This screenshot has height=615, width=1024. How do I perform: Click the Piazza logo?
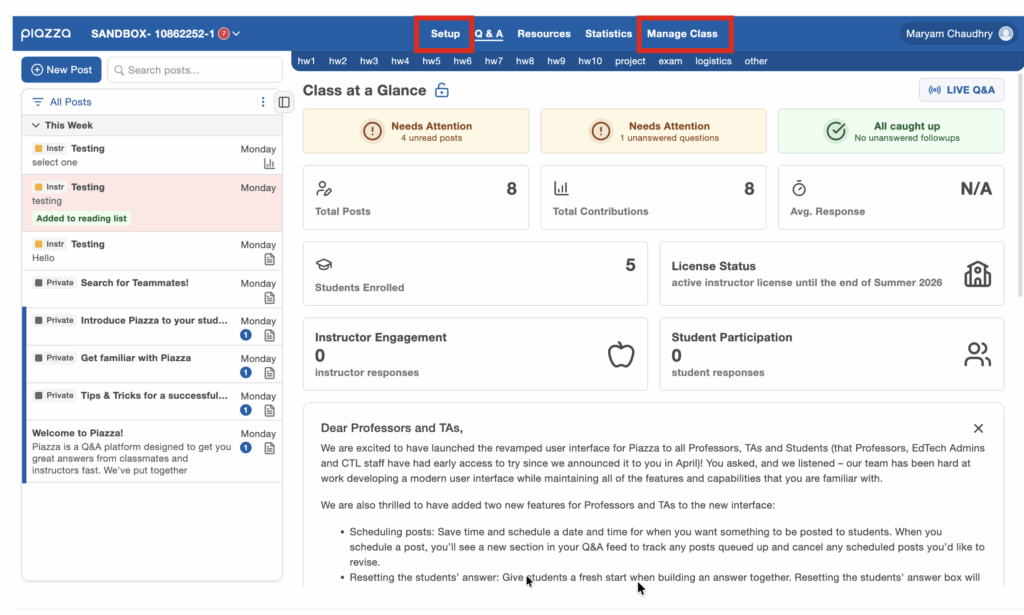pyautogui.click(x=46, y=34)
